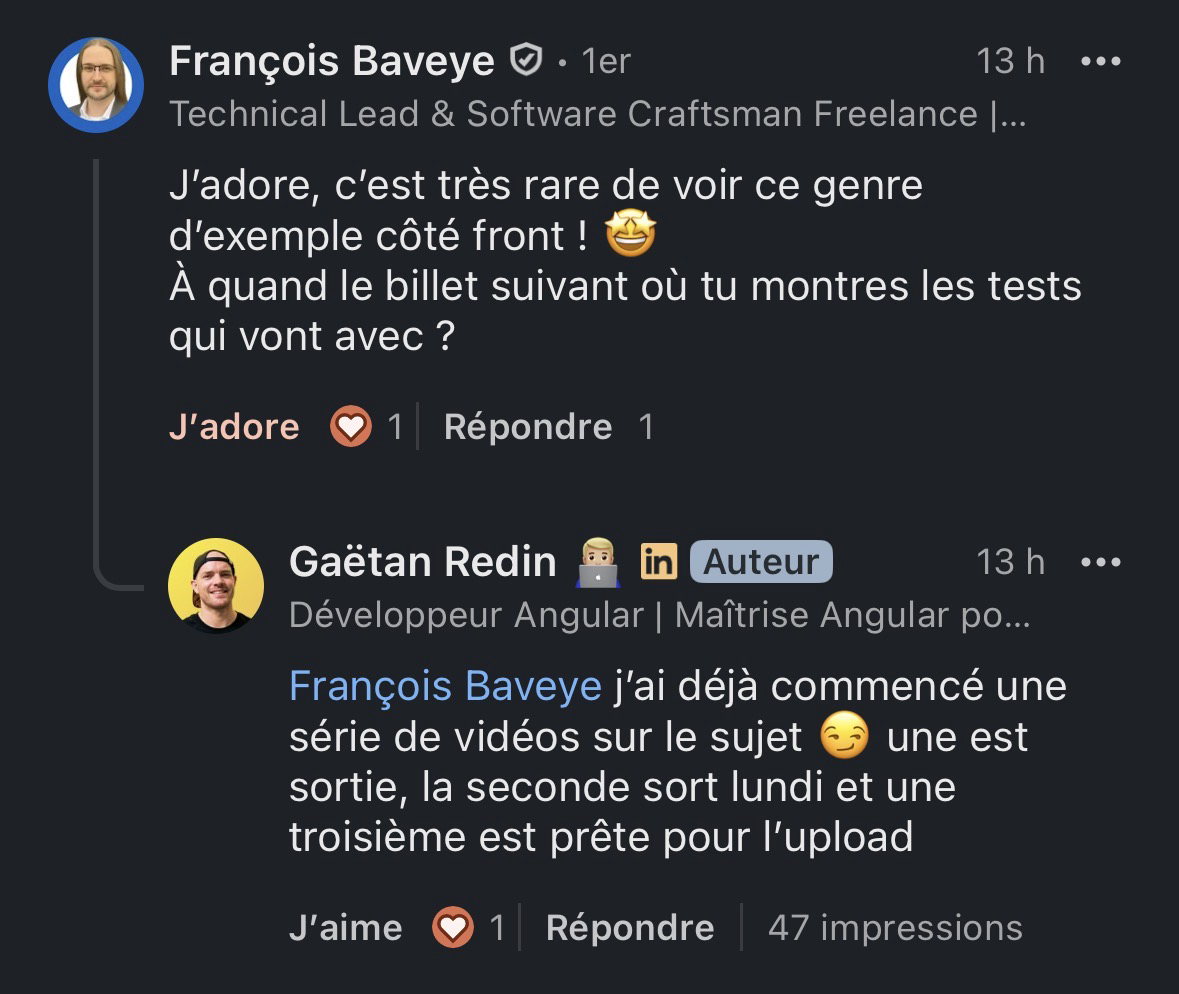Open Gaëtan Redin's profile picture

click(217, 585)
